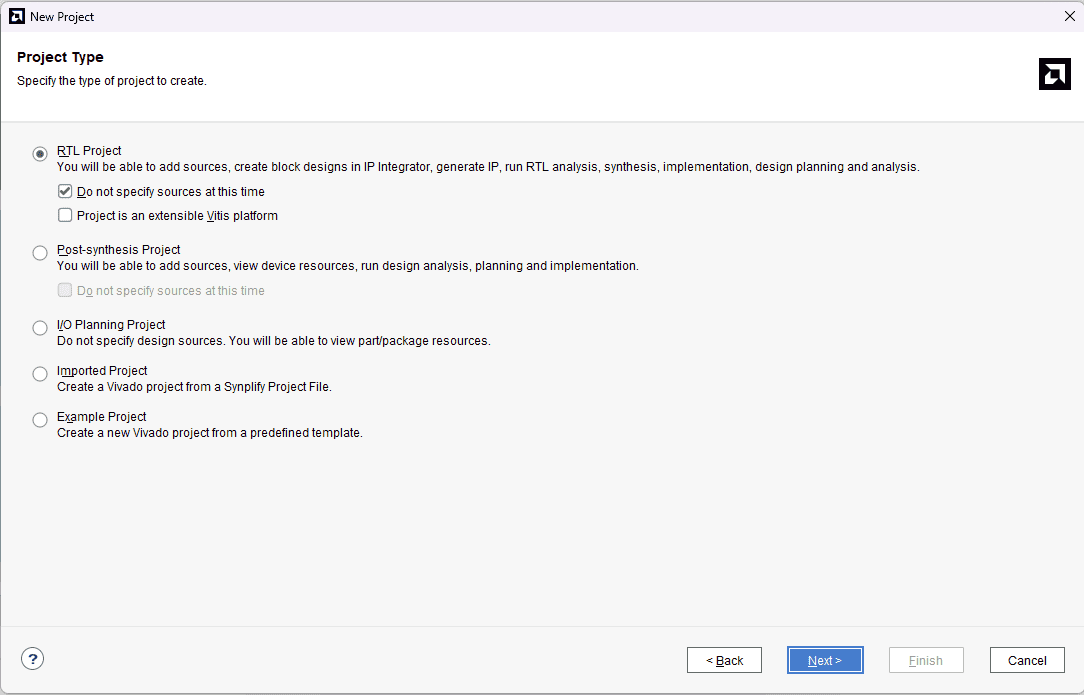Select the RTL Project radio button
Screen dimensions: 1084x695
(x=40, y=154)
